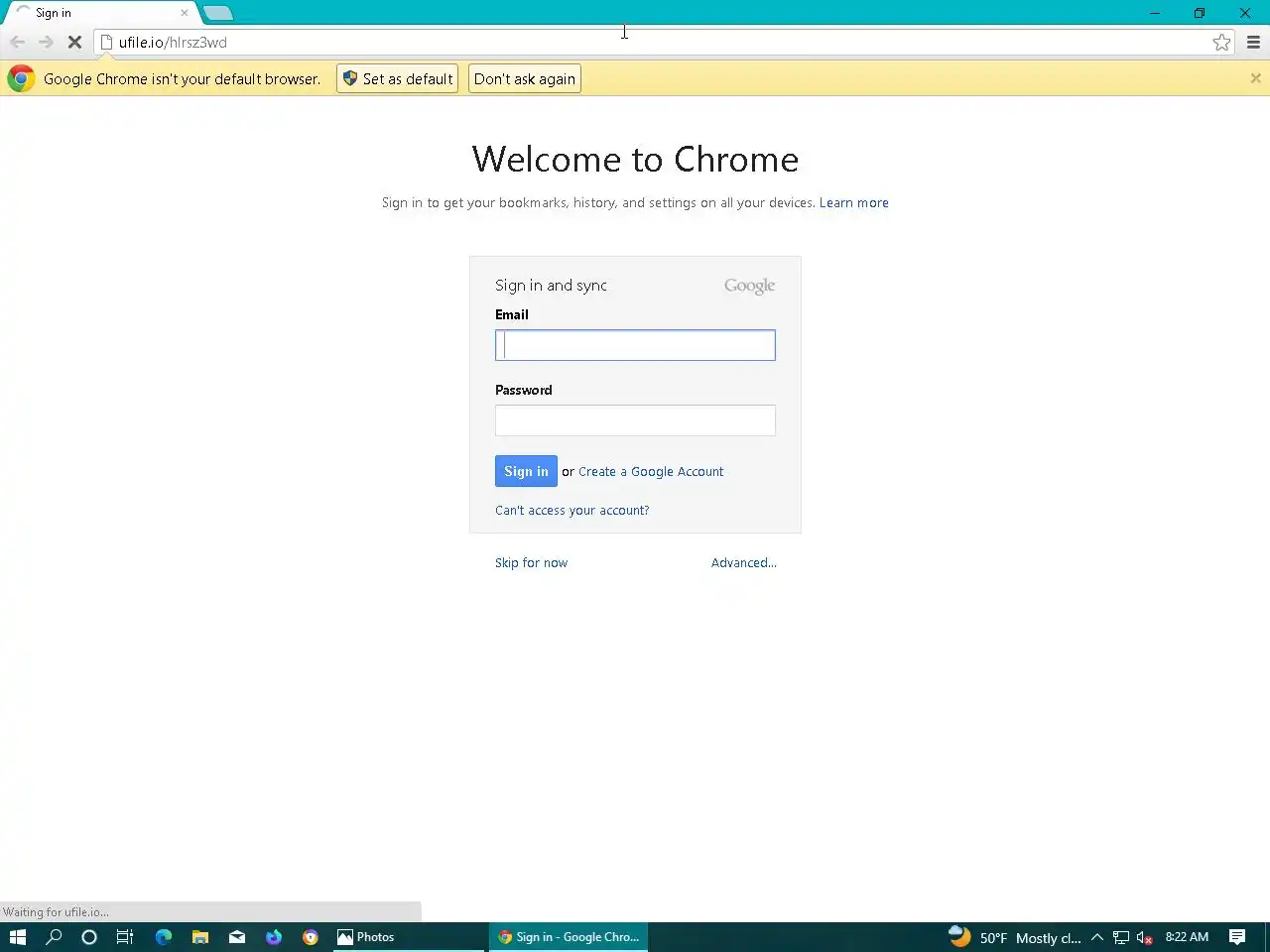Viewport: 1270px width, 952px height.
Task: Open the Learn more link
Action: pos(853,202)
